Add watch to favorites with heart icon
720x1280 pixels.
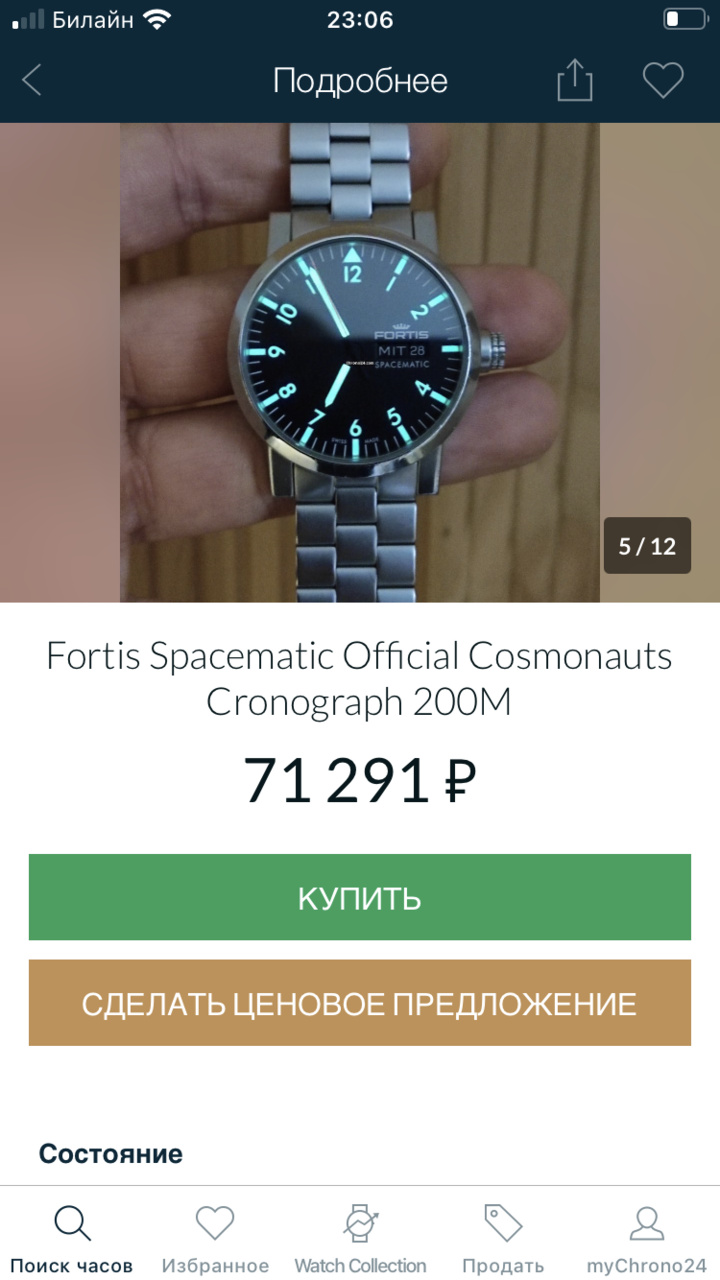coord(662,80)
